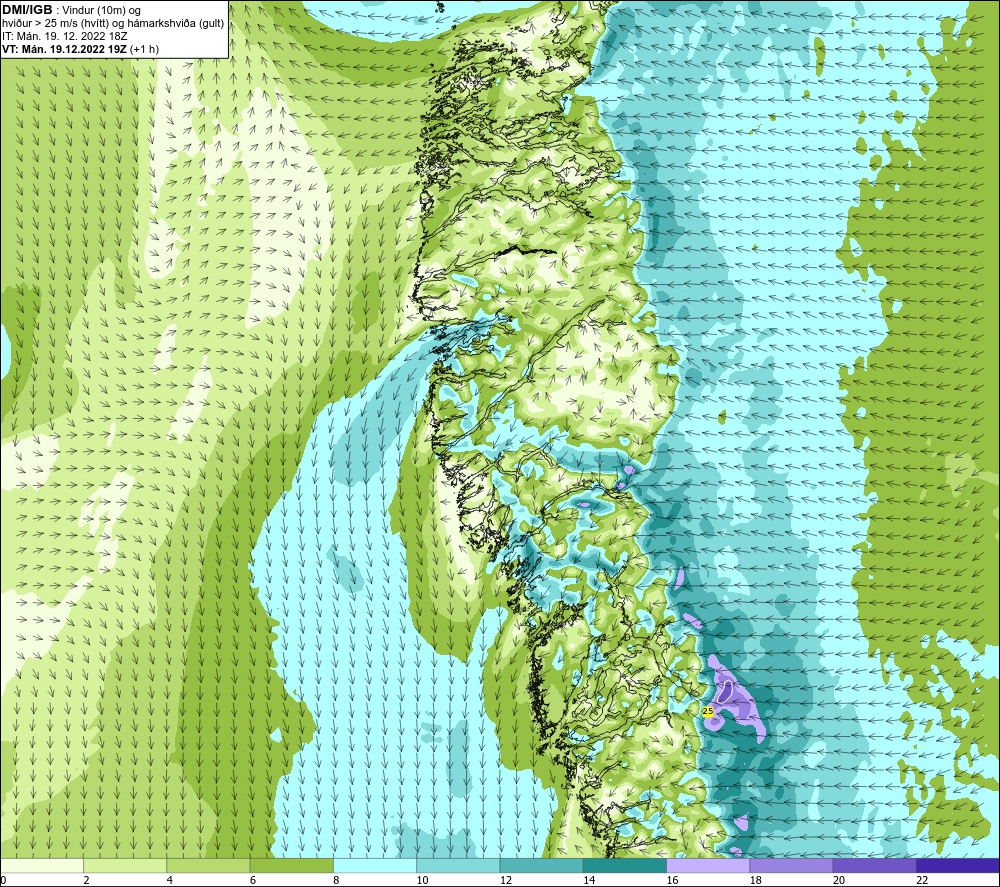Pick the medium green 4–6 m/s legend swatch
This screenshot has height=887, width=1000.
(x=209, y=865)
